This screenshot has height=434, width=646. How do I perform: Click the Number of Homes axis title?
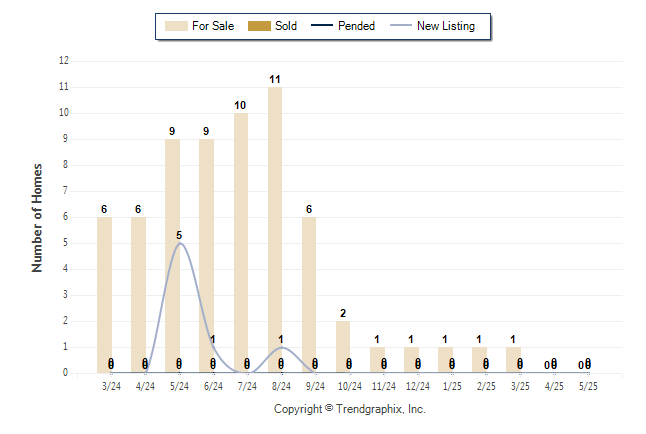(37, 218)
